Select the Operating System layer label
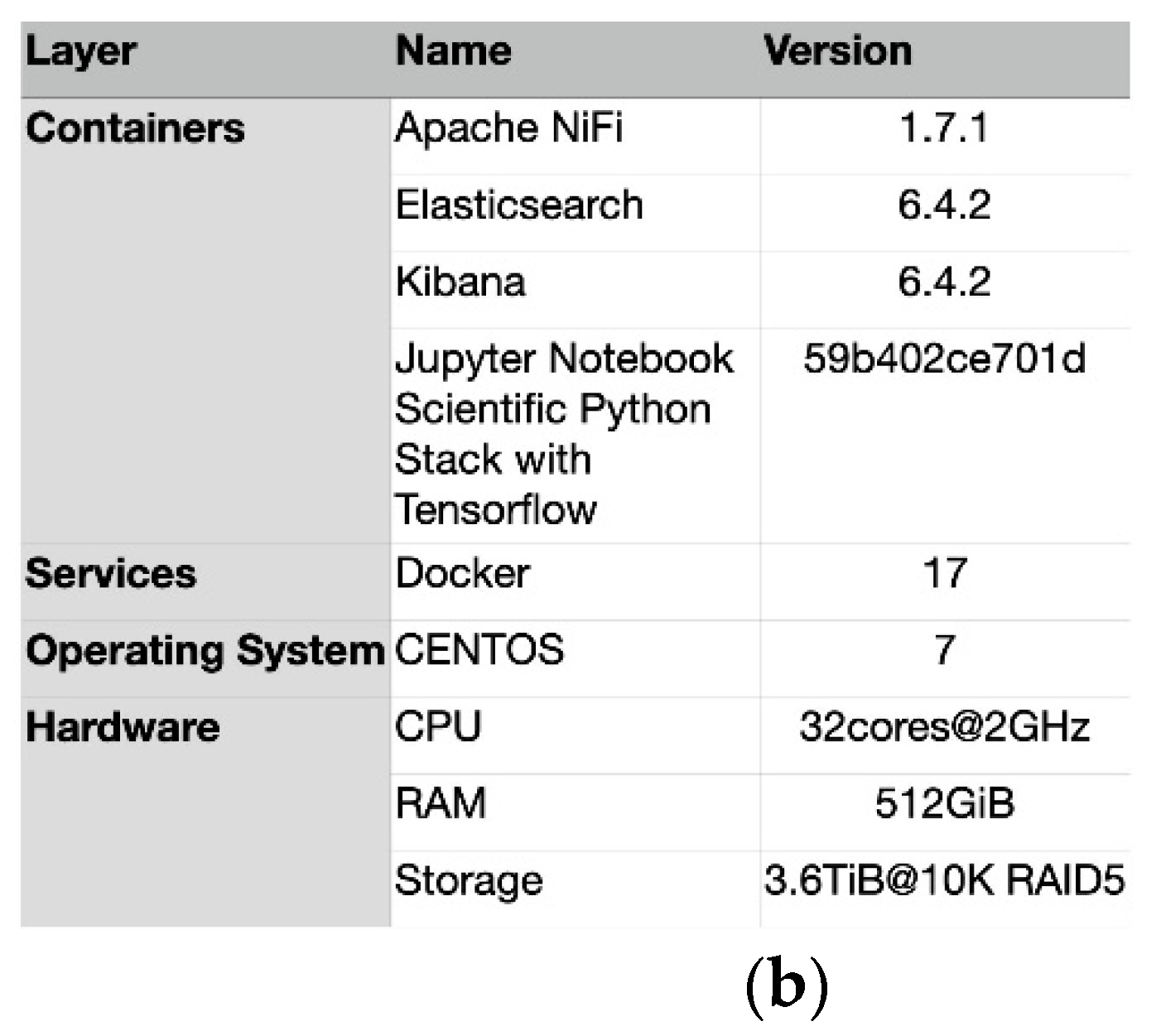This screenshot has height=1036, width=1161. (x=205, y=651)
